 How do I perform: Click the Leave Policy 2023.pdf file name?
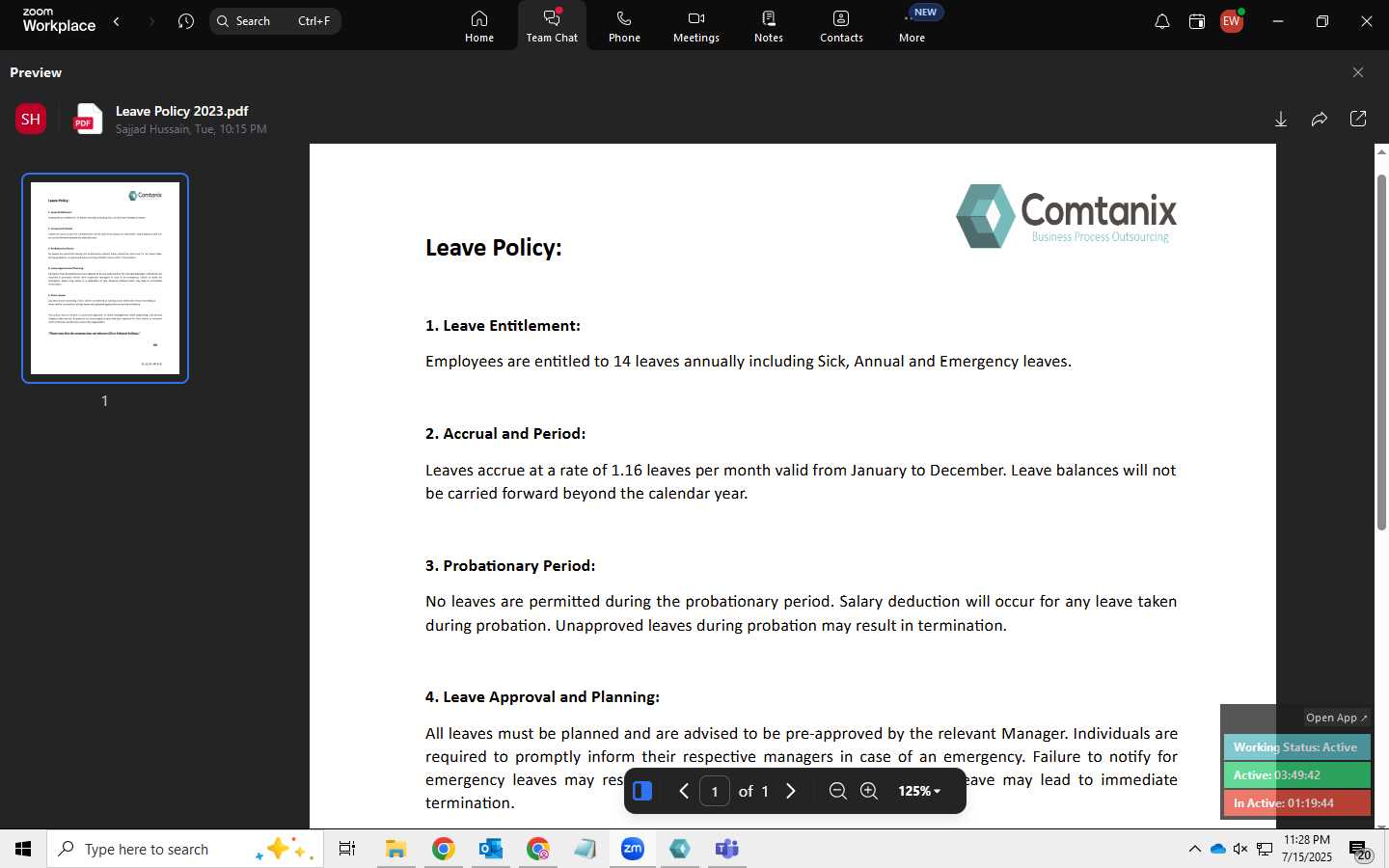[182, 111]
